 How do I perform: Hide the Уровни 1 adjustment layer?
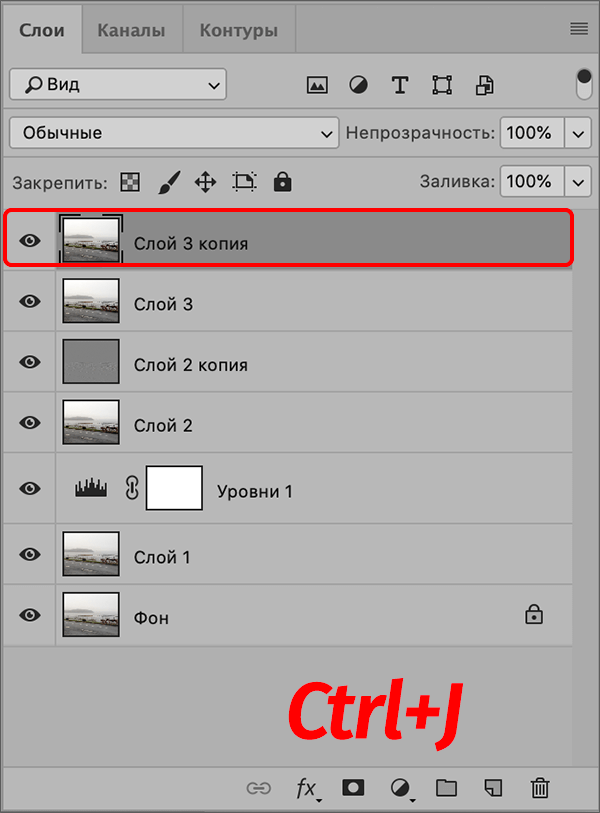pos(30,488)
